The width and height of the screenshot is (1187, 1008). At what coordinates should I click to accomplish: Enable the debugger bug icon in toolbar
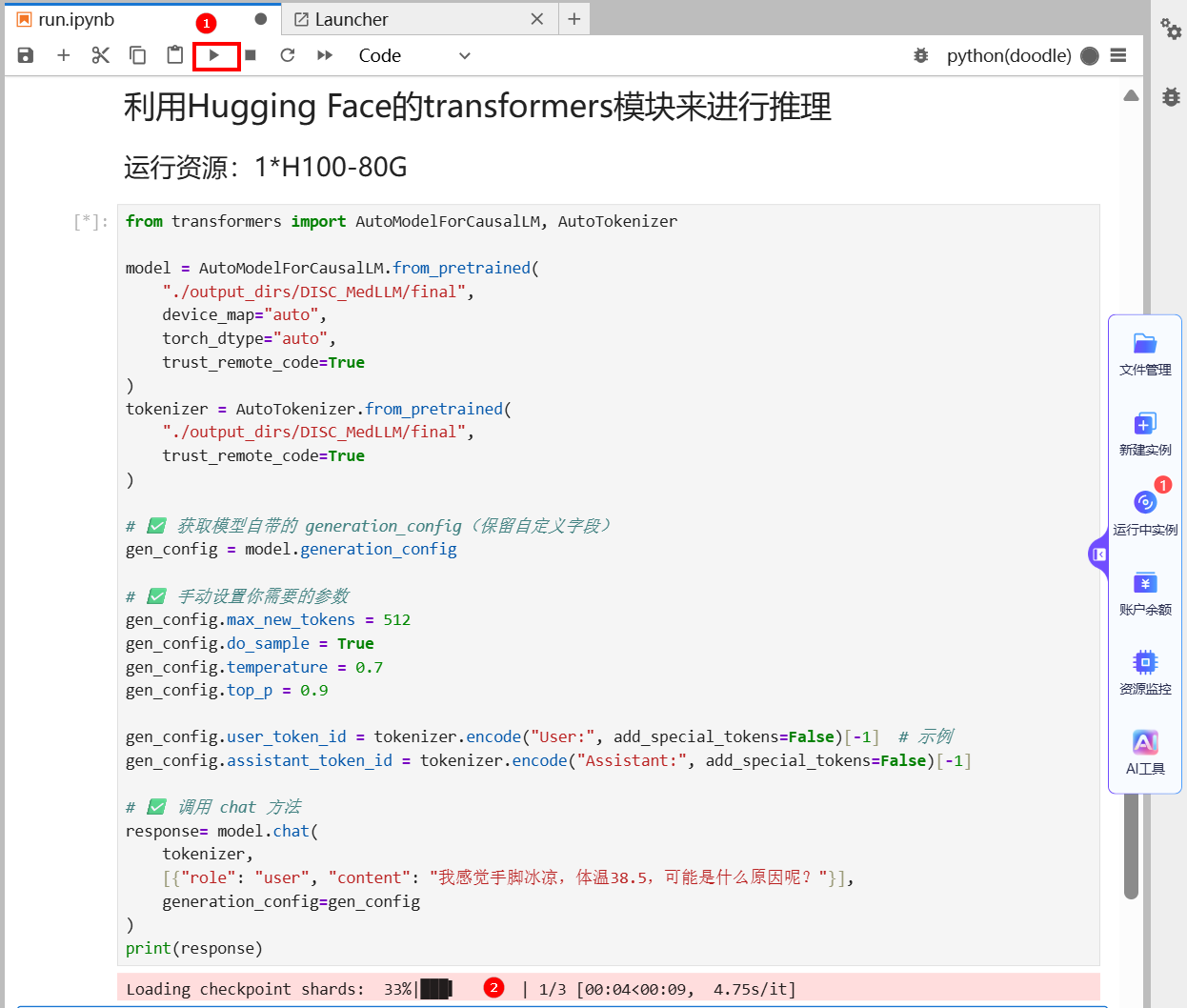(920, 55)
